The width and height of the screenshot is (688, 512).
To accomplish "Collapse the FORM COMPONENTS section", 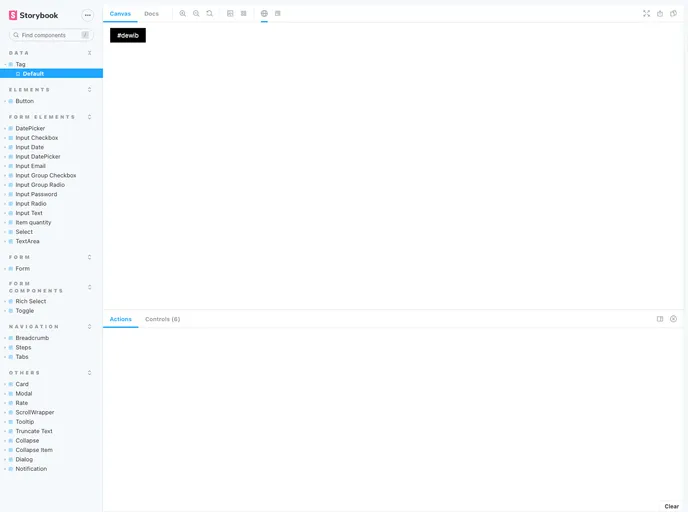I will coord(90,287).
